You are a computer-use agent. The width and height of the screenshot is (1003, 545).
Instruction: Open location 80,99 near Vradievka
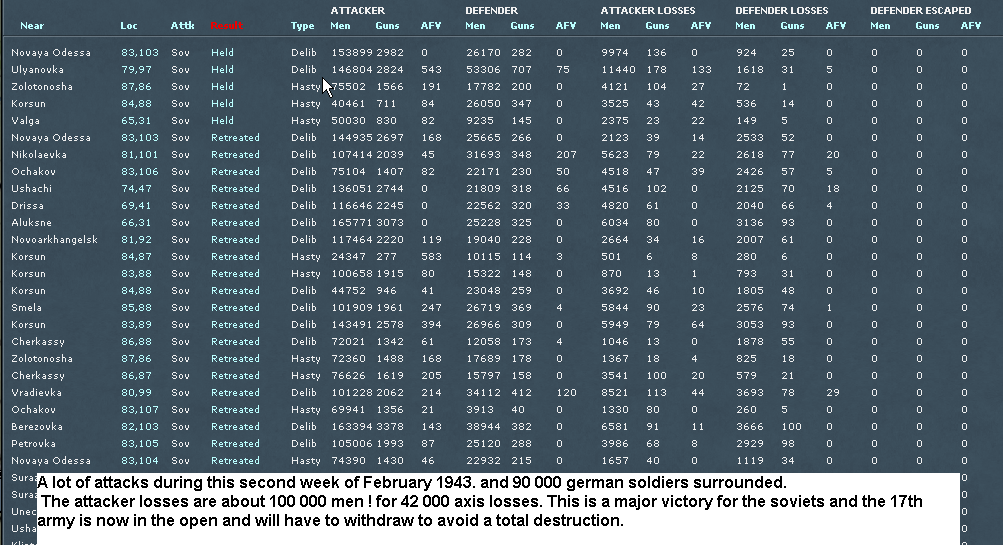coord(136,392)
